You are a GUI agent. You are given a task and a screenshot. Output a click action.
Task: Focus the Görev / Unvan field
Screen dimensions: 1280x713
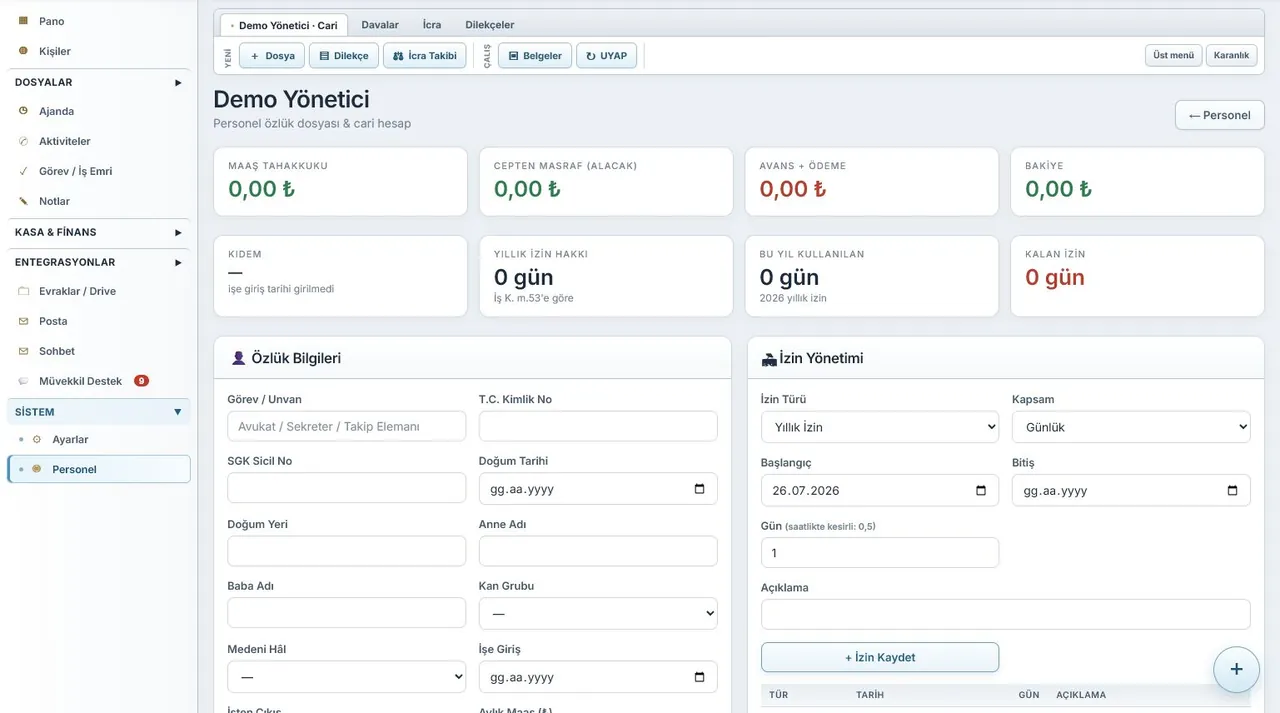pyautogui.click(x=347, y=426)
